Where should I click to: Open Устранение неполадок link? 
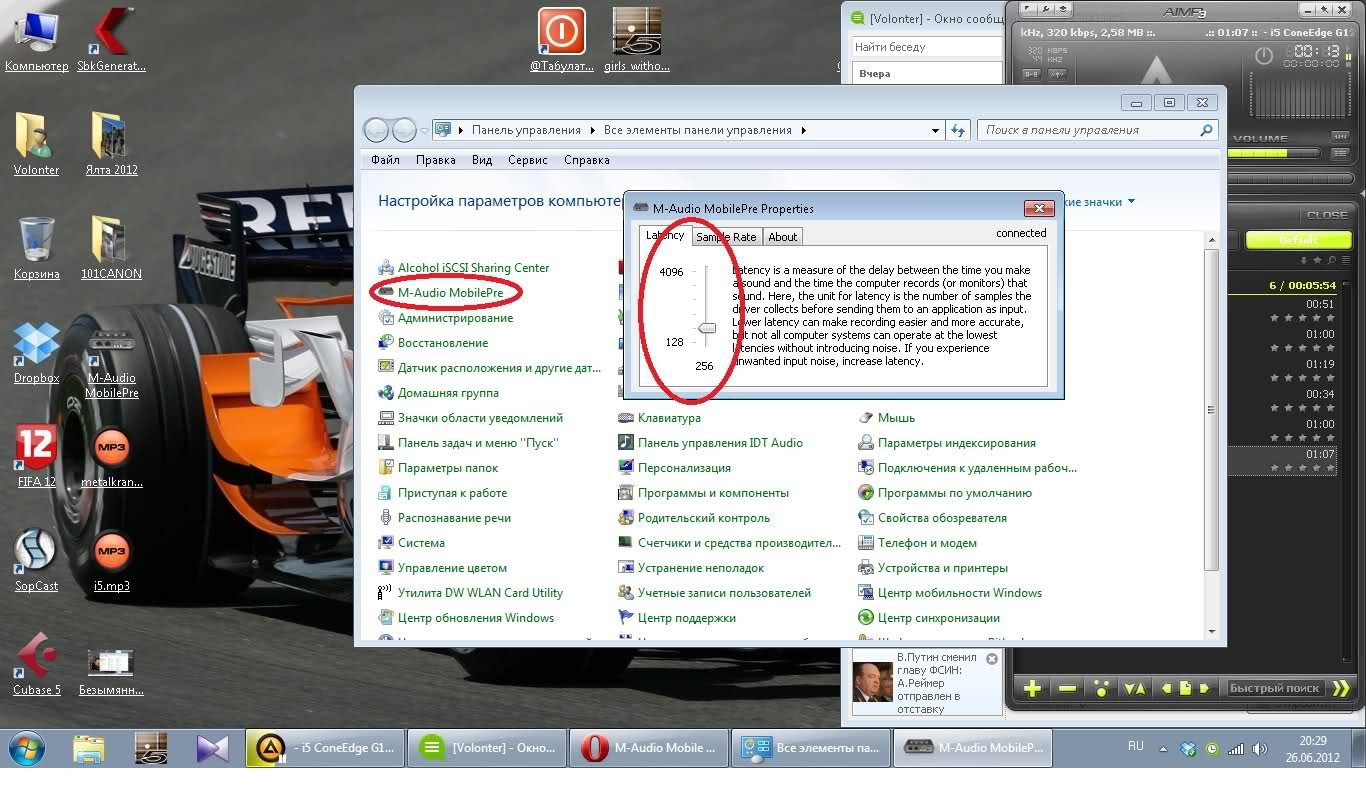click(x=701, y=568)
